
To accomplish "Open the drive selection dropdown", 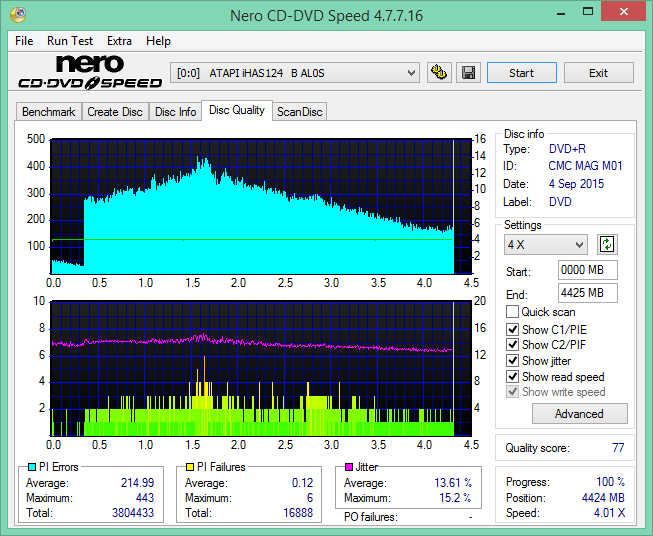I will (295, 73).
